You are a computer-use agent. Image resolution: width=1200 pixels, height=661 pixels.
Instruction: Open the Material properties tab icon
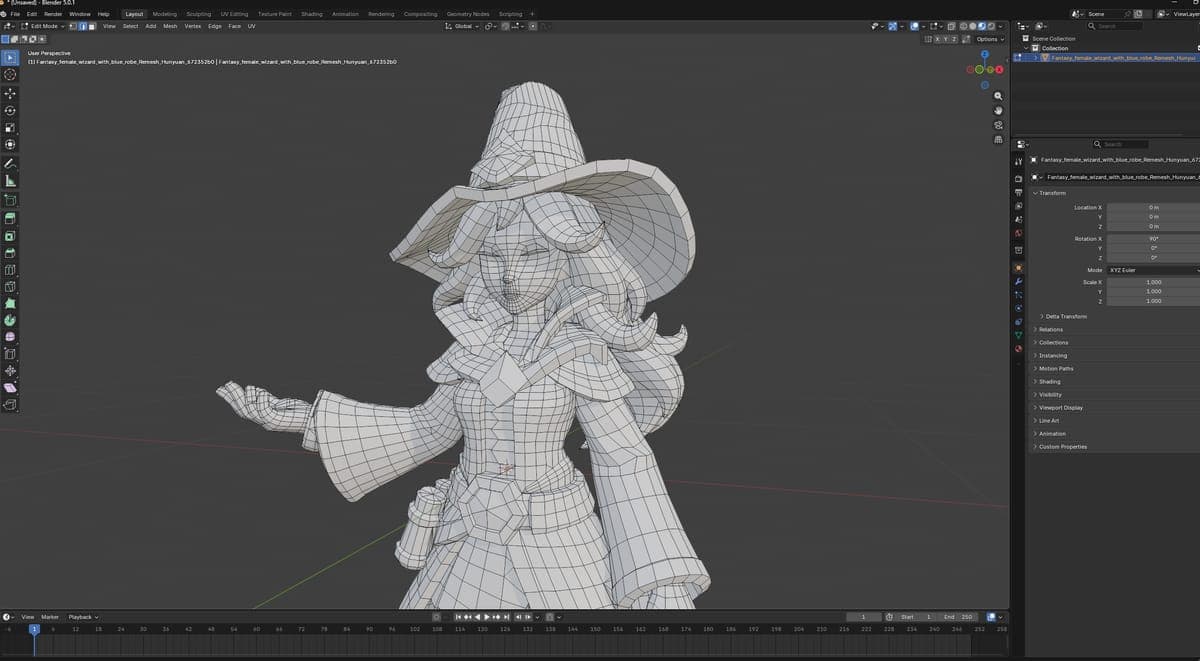(x=1018, y=349)
